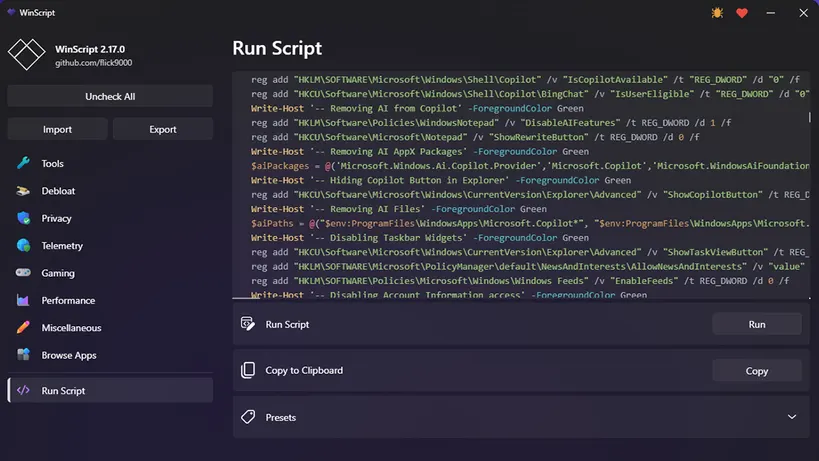Screen dimensions: 819x461
Task: Click the Tools wrench icon
Action: pyautogui.click(x=23, y=163)
